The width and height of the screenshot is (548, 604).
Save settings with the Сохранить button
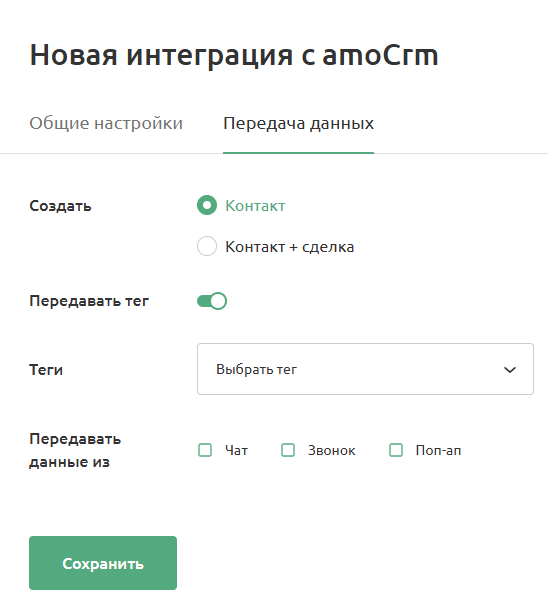coord(103,563)
